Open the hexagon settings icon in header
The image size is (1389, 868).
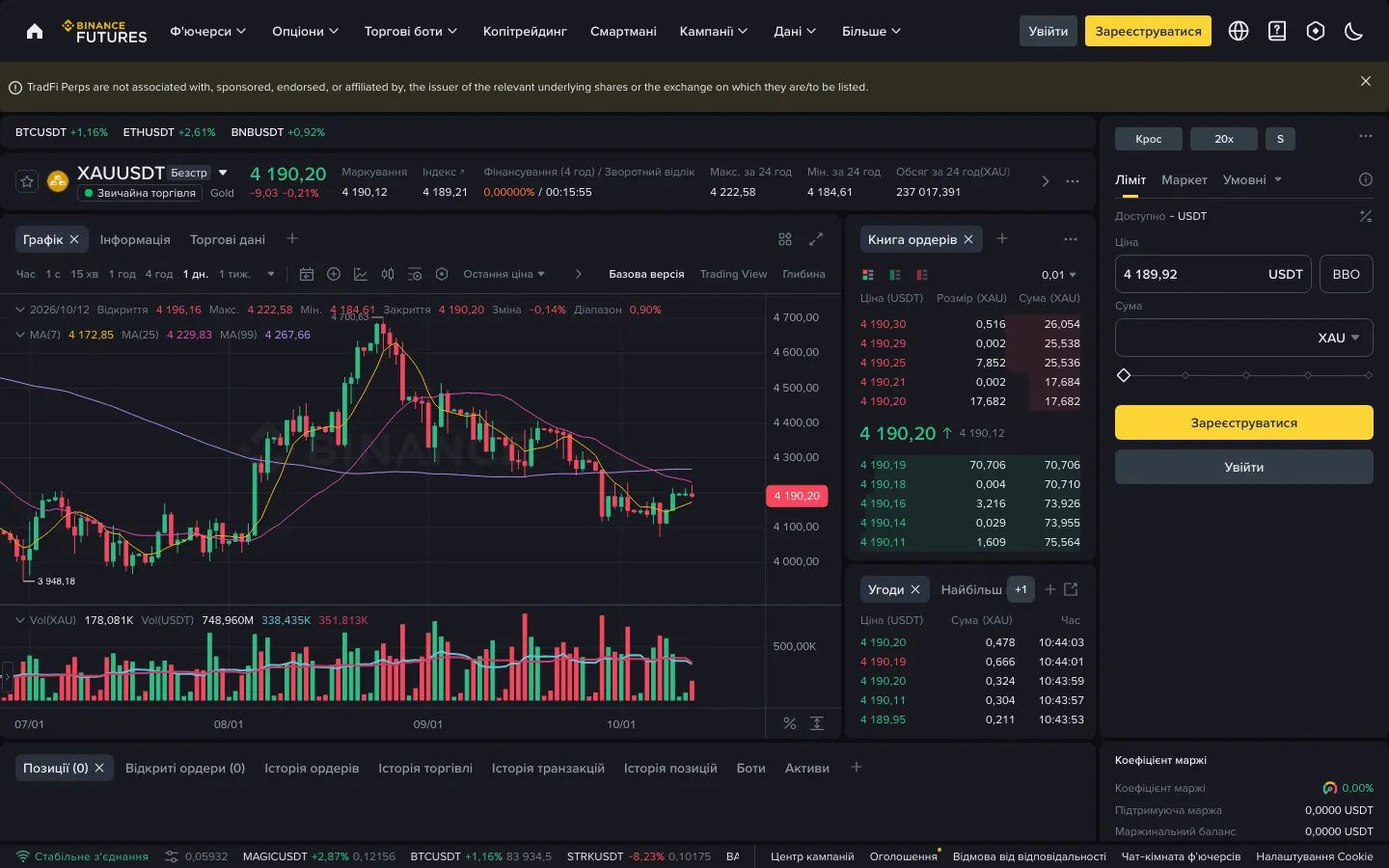tap(1316, 31)
